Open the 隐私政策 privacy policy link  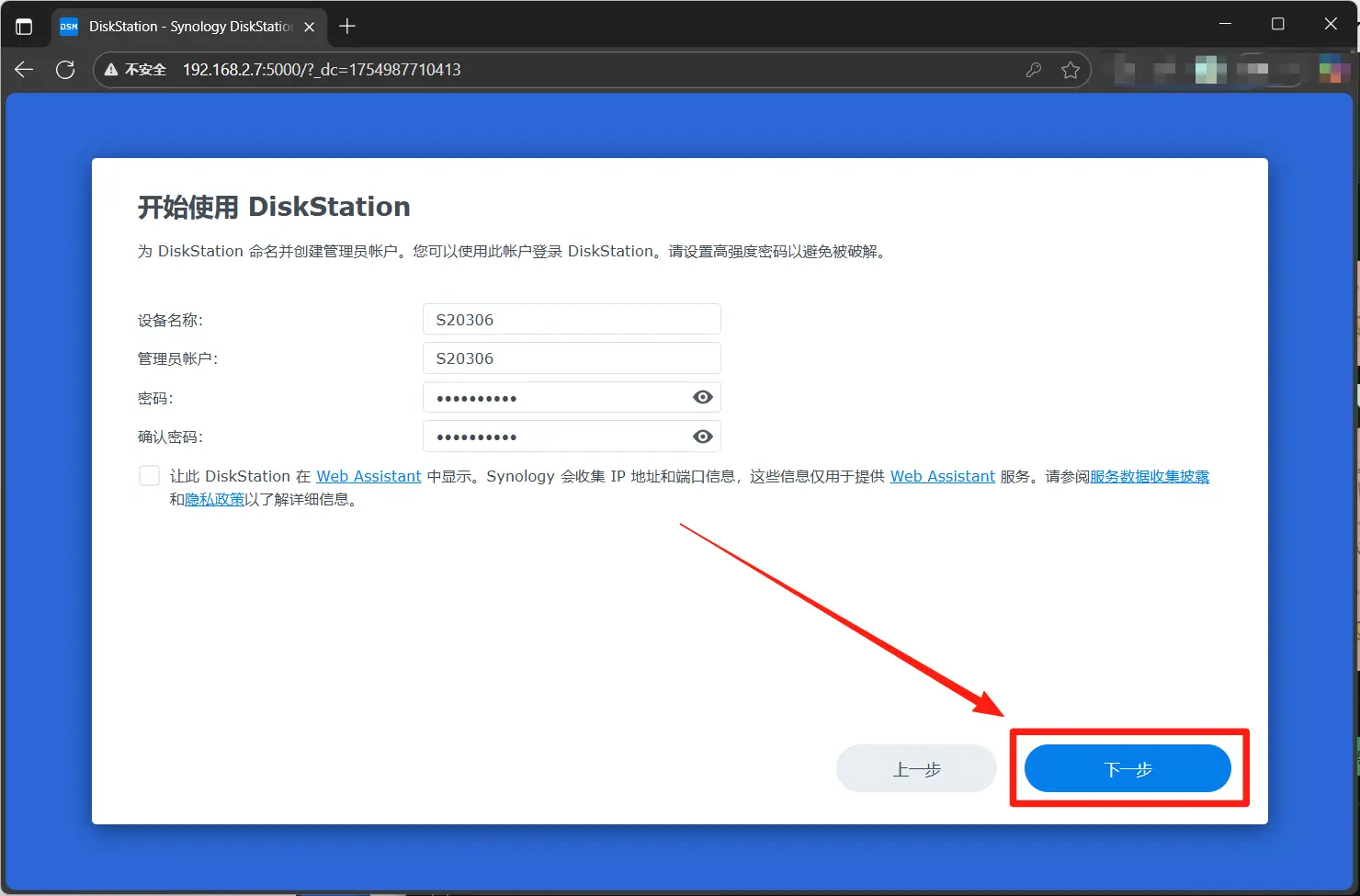215,499
